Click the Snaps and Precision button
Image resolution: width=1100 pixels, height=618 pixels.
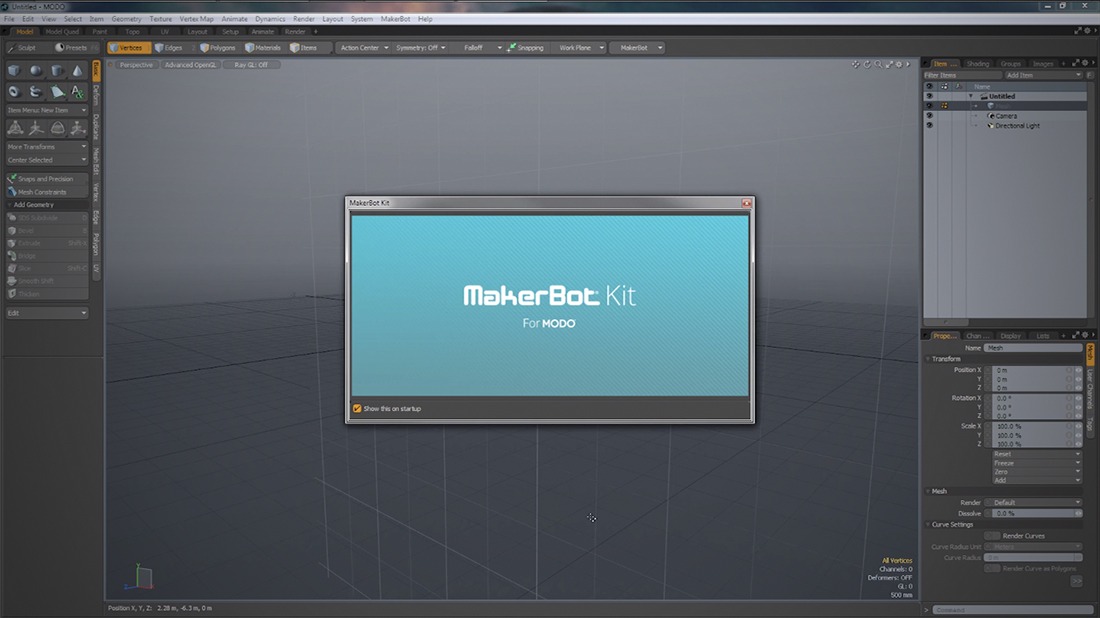point(45,179)
